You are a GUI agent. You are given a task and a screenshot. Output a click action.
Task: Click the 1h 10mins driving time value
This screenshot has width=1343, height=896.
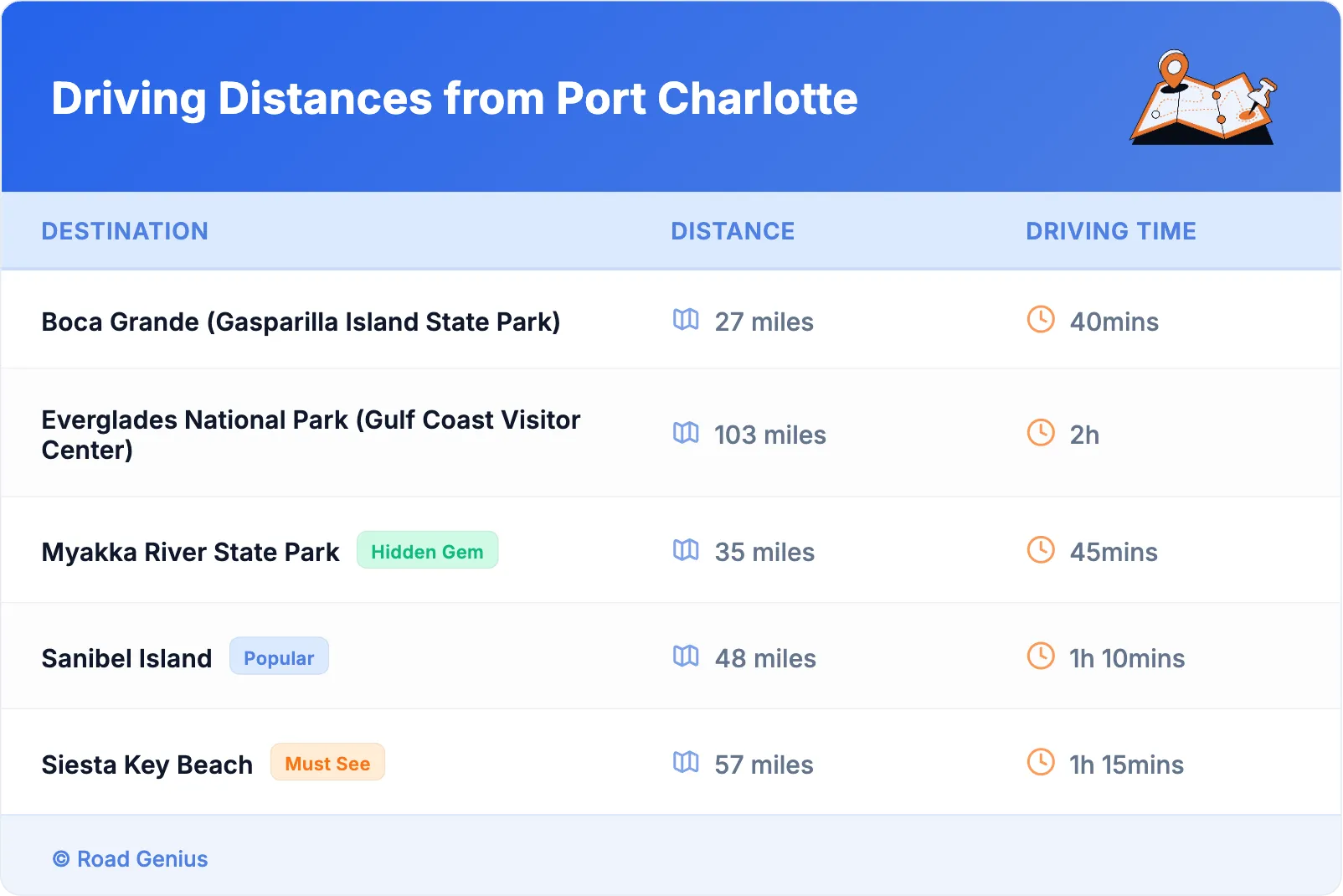[x=1127, y=659]
